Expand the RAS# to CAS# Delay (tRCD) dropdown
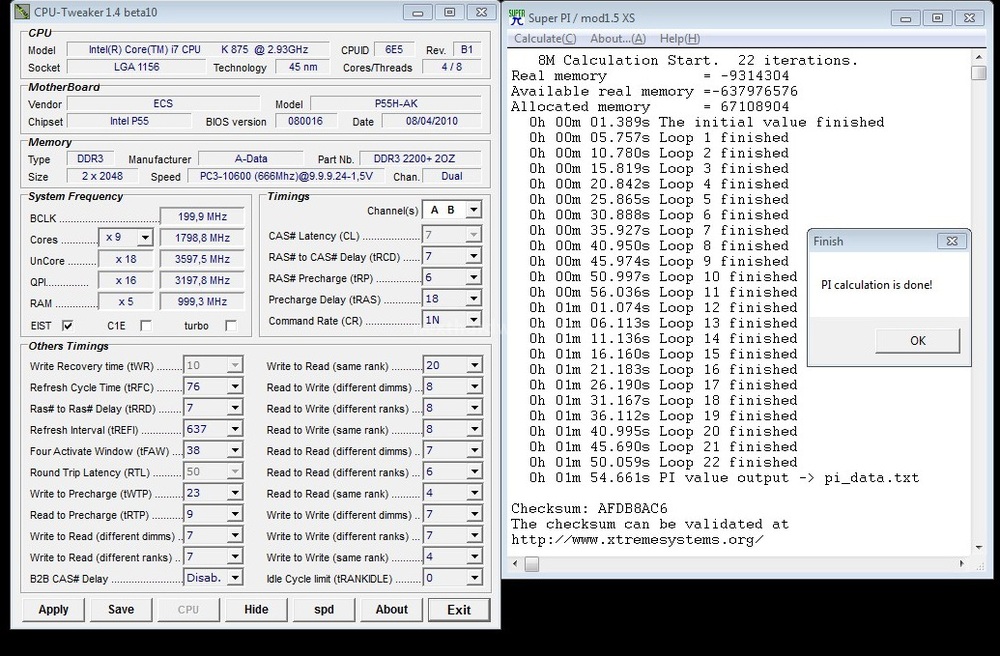The image size is (1000, 656). (x=473, y=256)
